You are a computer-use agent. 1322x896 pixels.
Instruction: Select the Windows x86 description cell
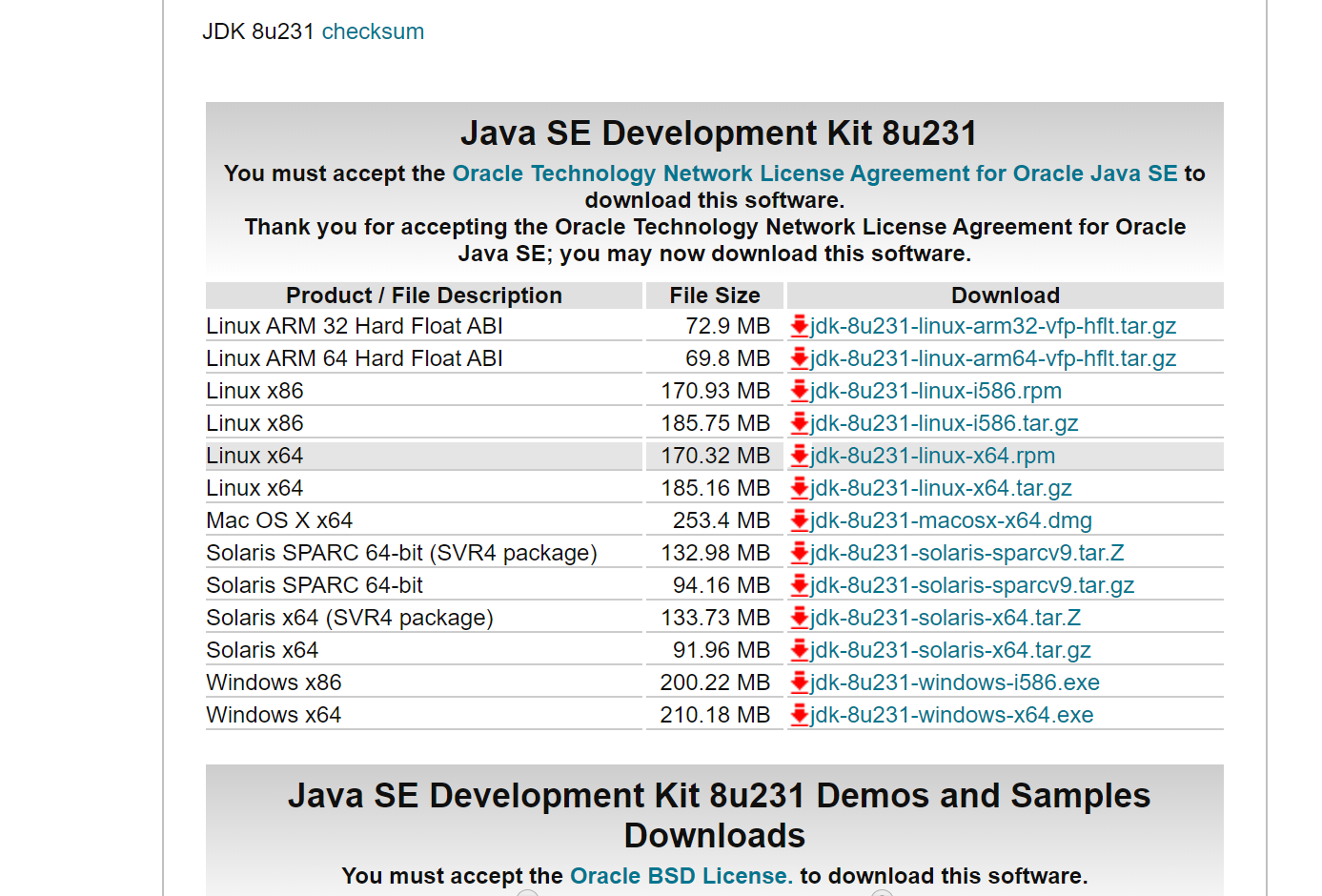point(424,682)
